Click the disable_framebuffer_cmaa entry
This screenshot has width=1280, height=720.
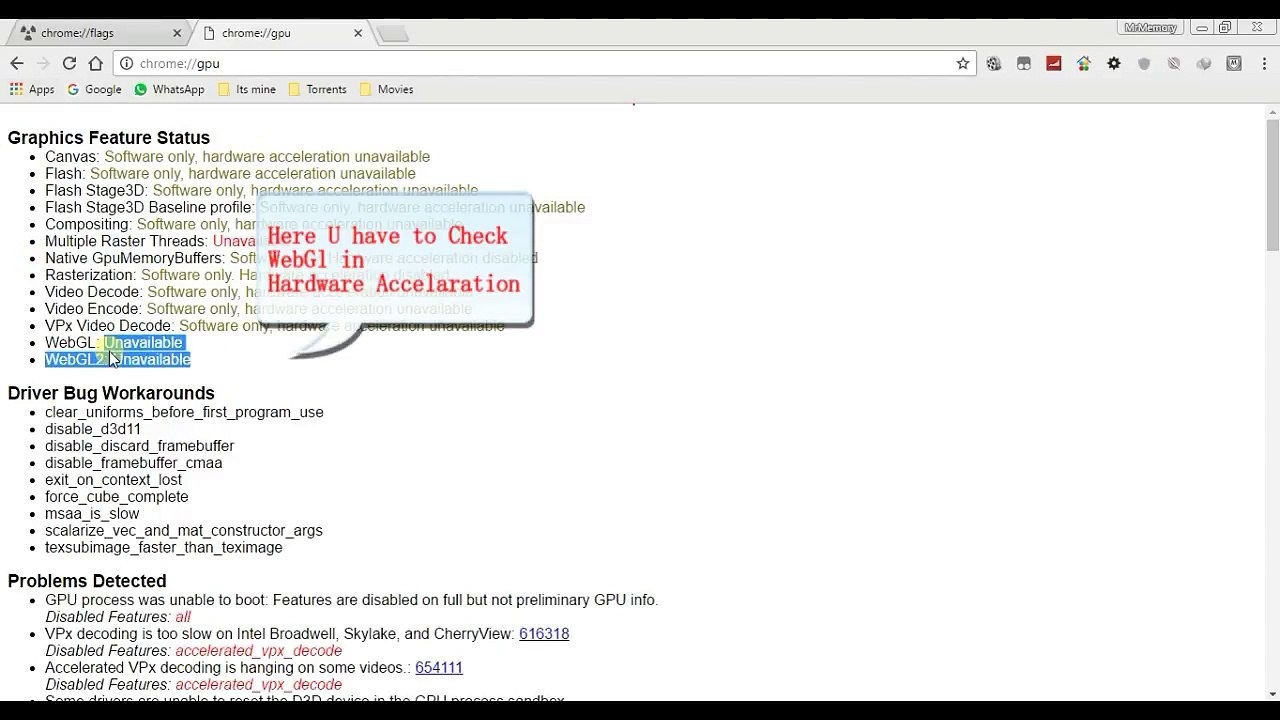click(133, 463)
